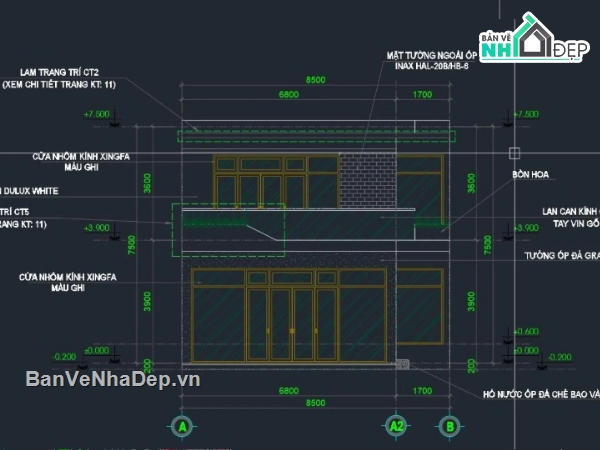
Task: Select the 1700 dimension below the ground line
Action: click(422, 391)
